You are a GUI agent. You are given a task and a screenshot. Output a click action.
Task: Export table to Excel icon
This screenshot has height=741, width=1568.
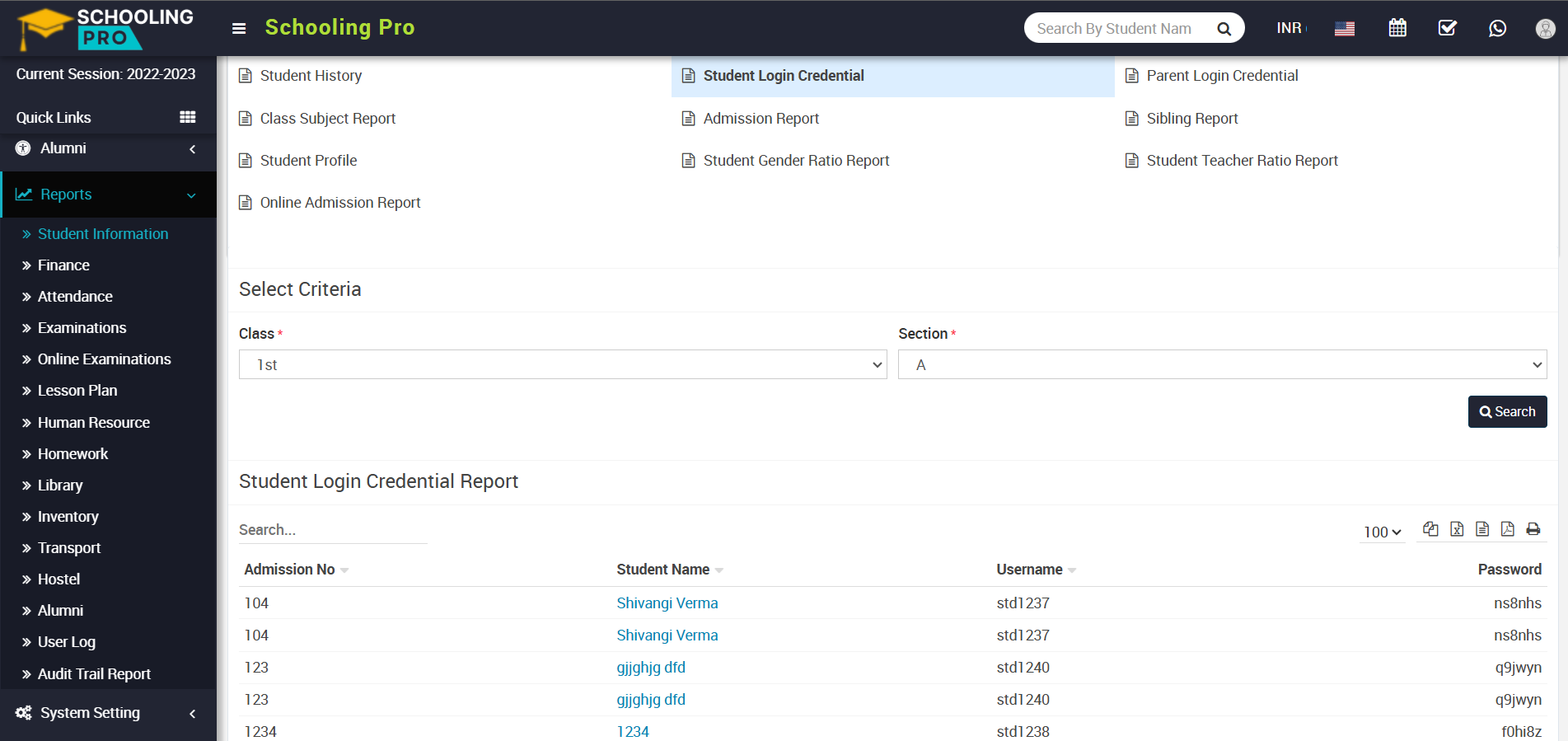[1457, 529]
